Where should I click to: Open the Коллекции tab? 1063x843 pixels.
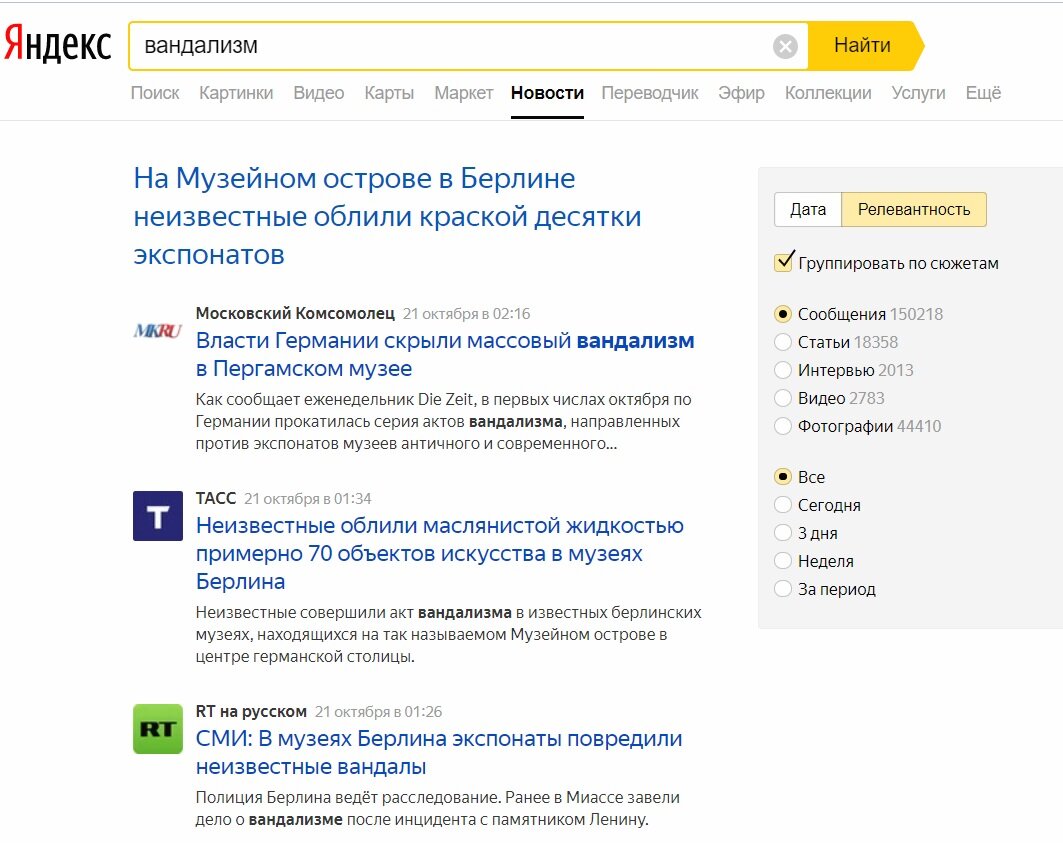click(x=828, y=93)
